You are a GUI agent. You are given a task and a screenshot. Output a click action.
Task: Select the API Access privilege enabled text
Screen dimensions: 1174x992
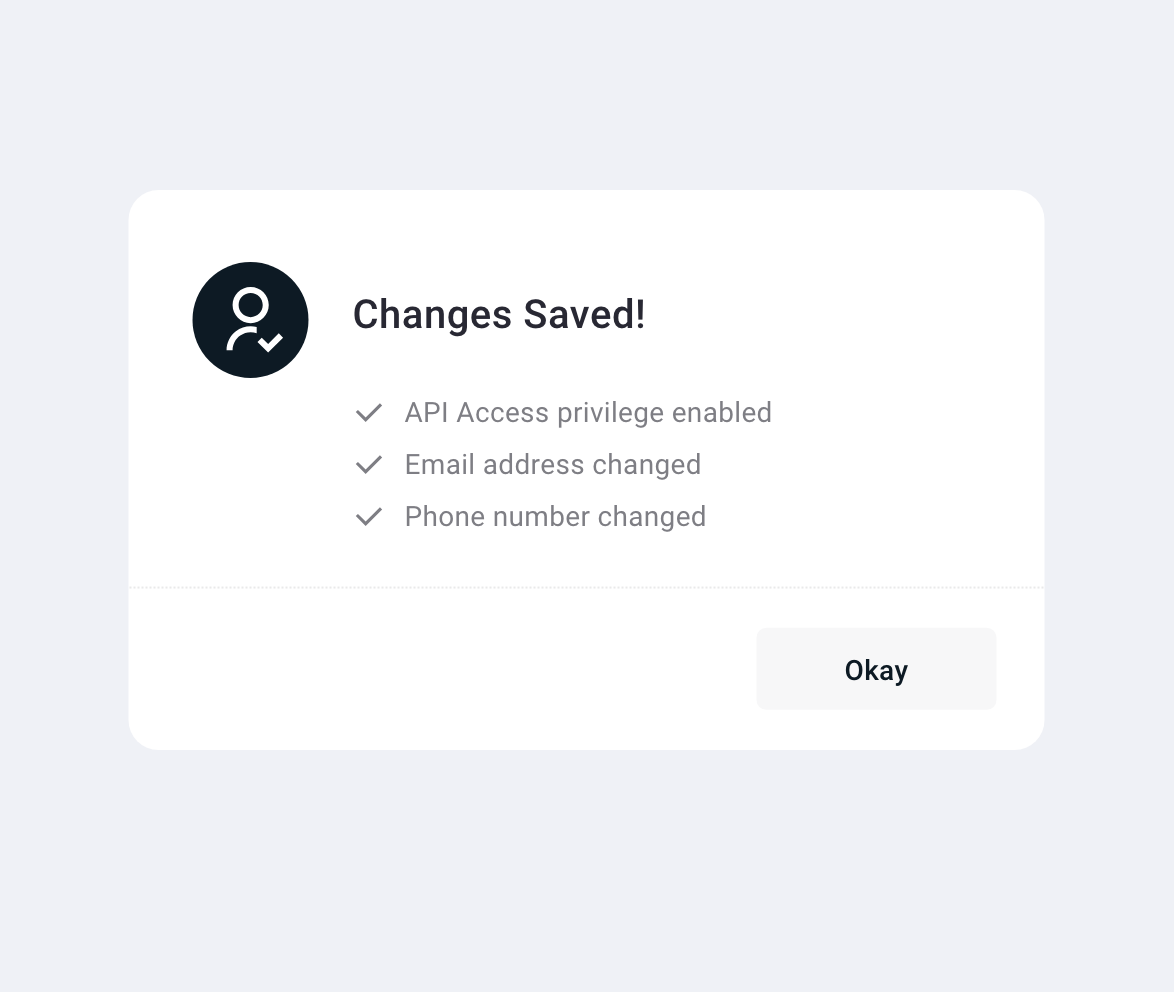click(588, 413)
